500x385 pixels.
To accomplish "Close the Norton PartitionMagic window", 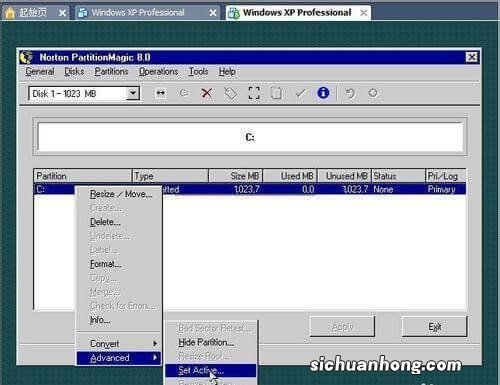I will [x=472, y=57].
